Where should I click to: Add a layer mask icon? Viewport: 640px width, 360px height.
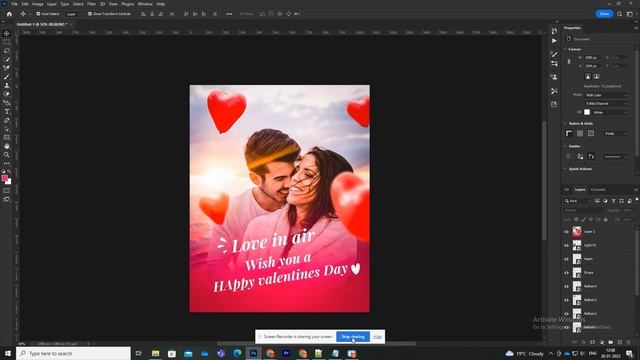pyautogui.click(x=593, y=342)
